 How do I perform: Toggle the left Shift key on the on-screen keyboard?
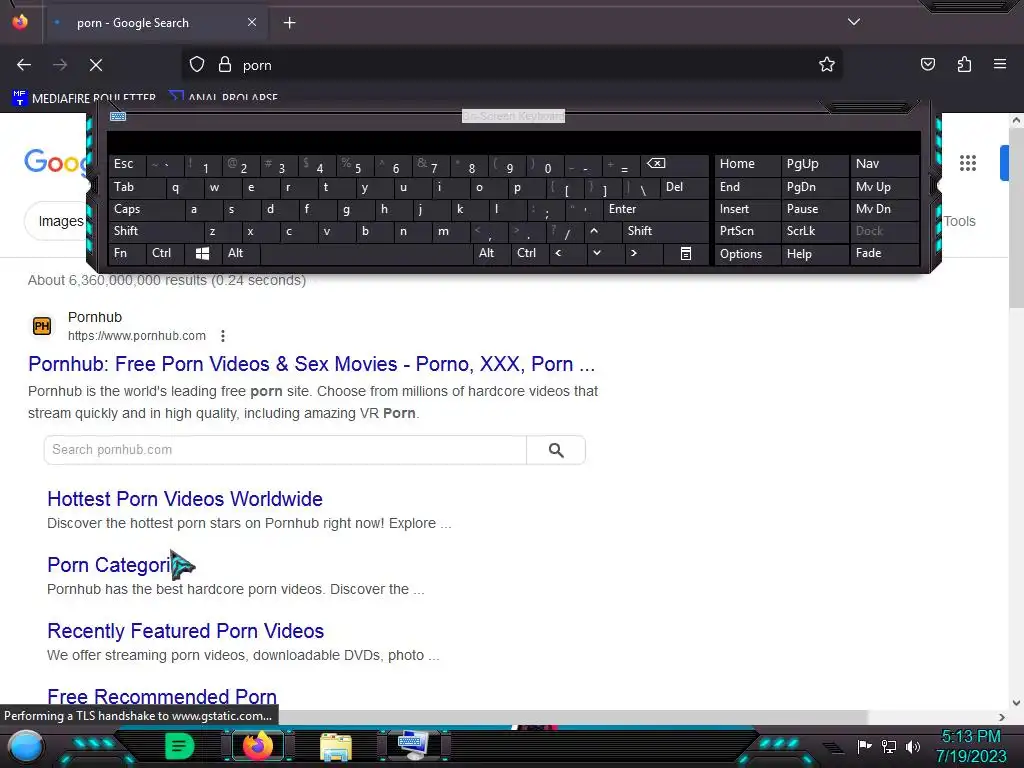(x=155, y=231)
